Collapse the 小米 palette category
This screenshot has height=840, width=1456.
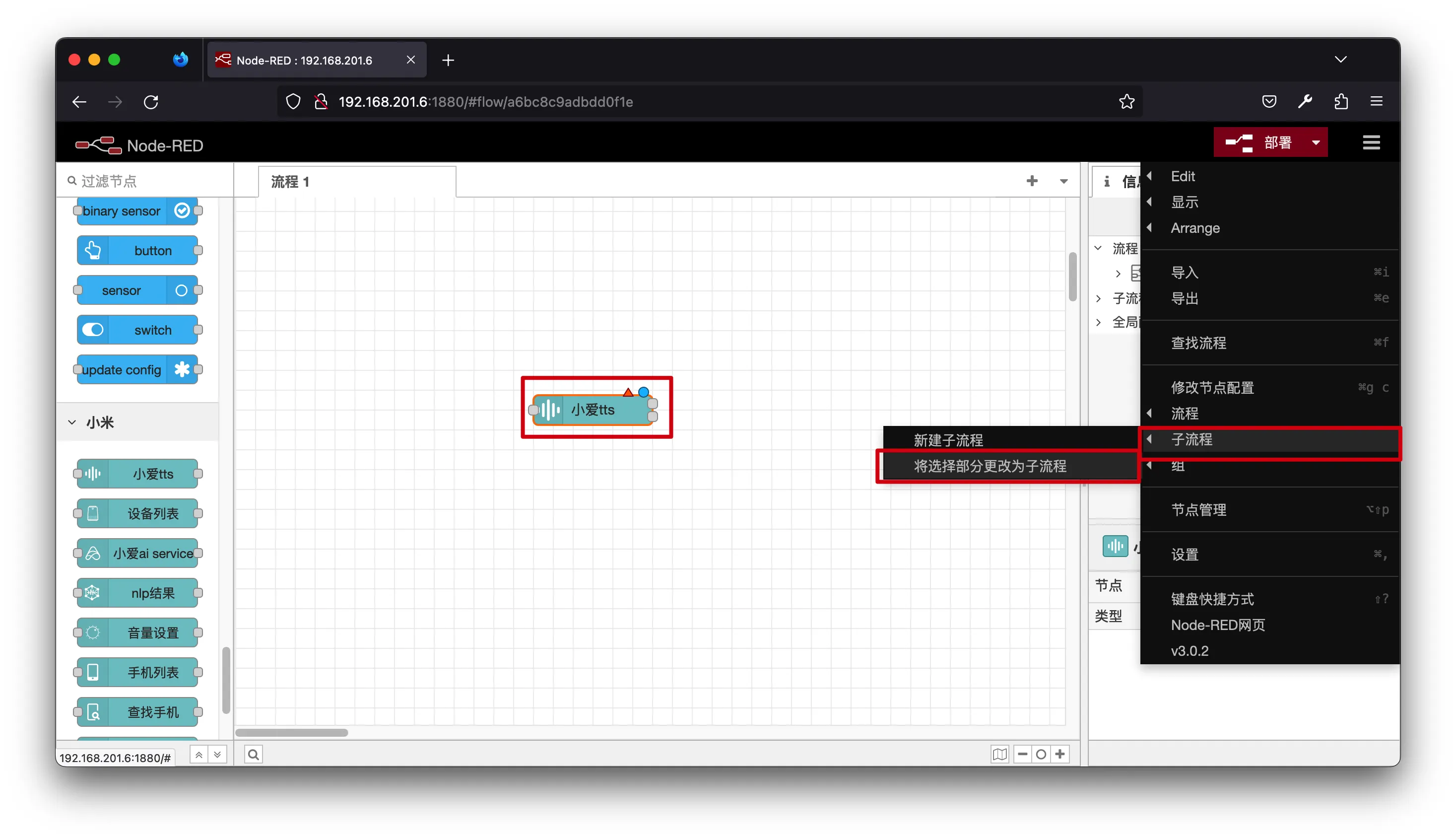pos(72,422)
